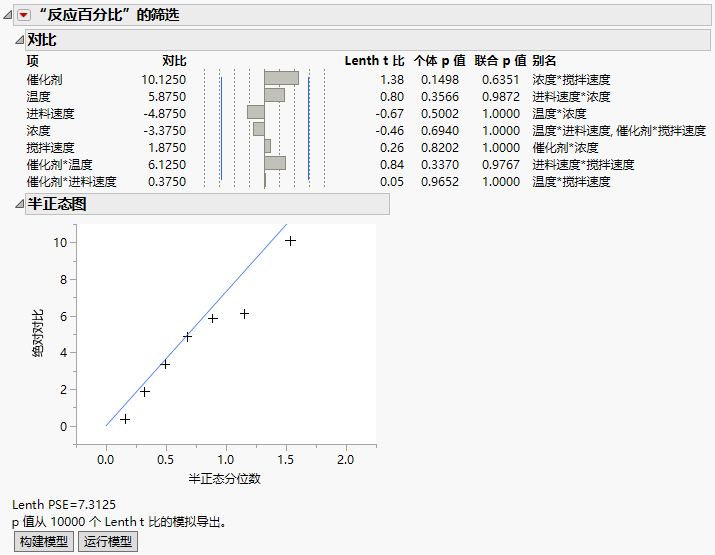Click the Lenth t ratio 1.38
The image size is (715, 555).
392,80
